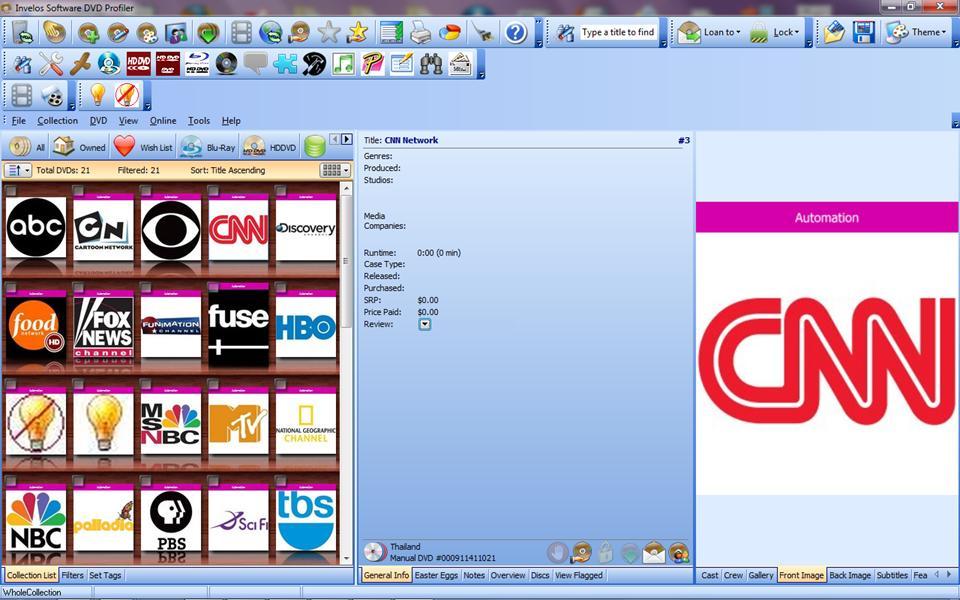This screenshot has width=960, height=600.
Task: Open the pie chart statistics icon
Action: coord(450,32)
